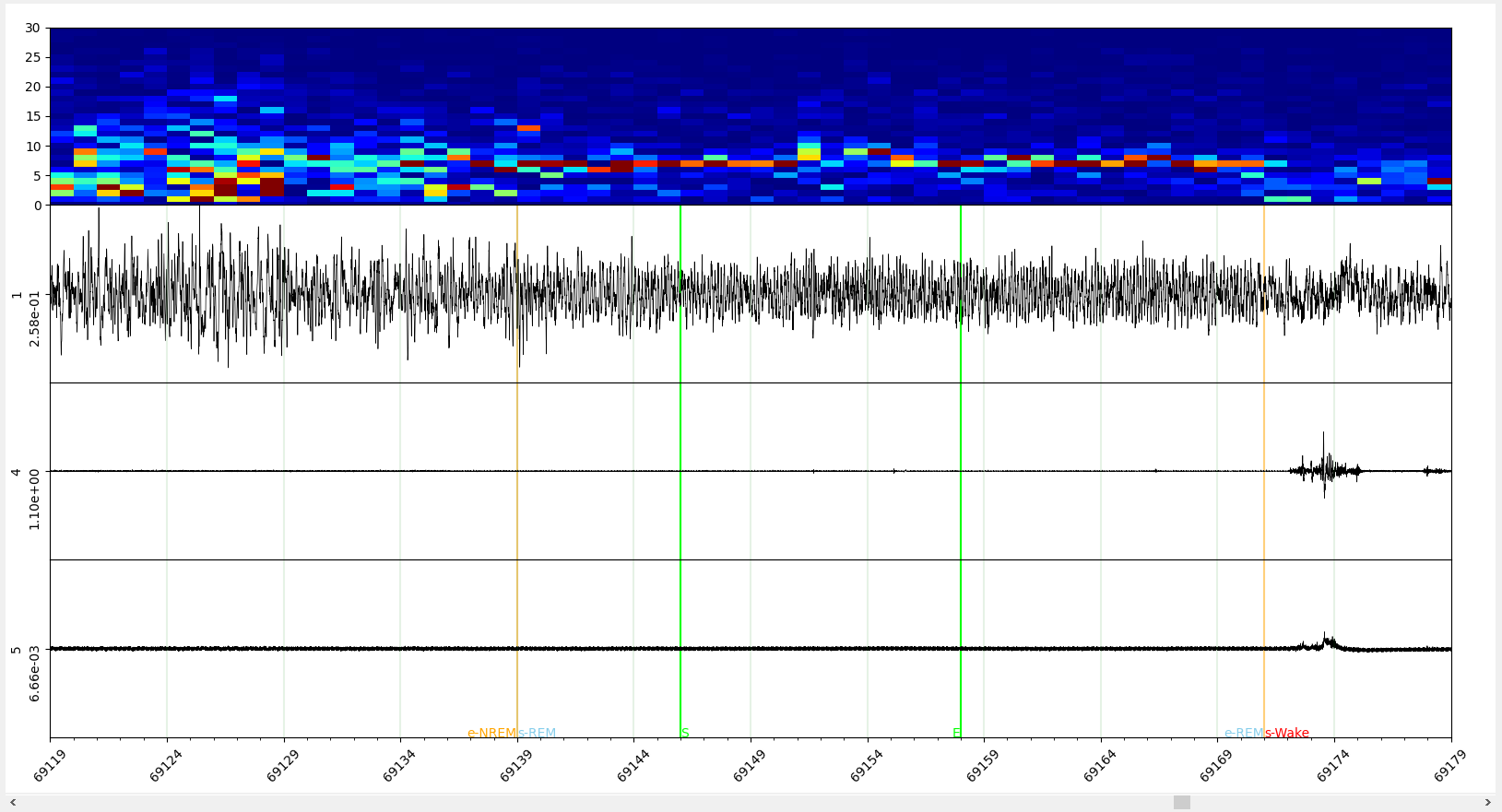Click the left arrow of horizontal scrollbar
The height and width of the screenshot is (812, 1502).
(x=13, y=803)
